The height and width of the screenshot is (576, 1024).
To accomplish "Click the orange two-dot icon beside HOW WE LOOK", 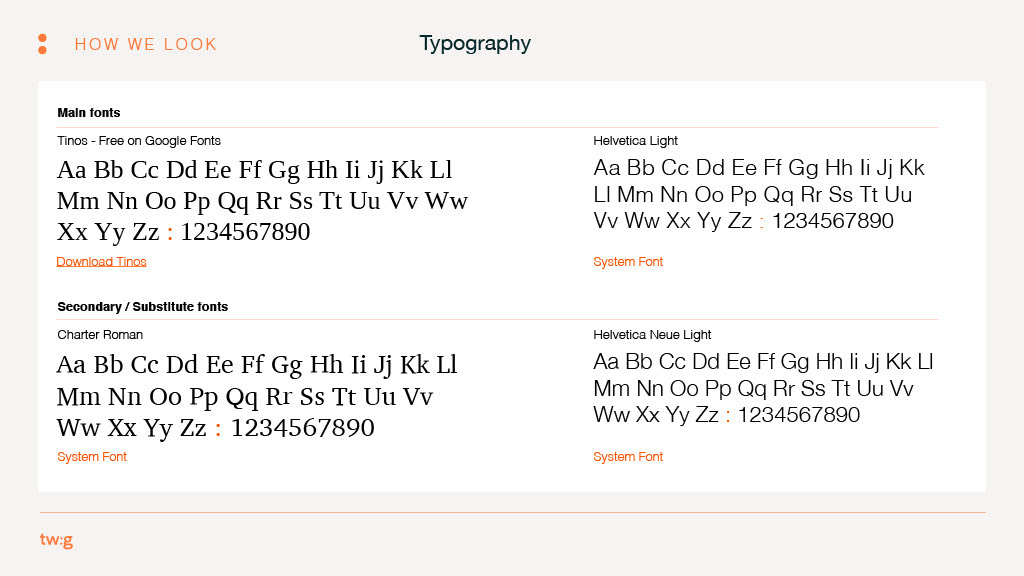I will [x=42, y=44].
